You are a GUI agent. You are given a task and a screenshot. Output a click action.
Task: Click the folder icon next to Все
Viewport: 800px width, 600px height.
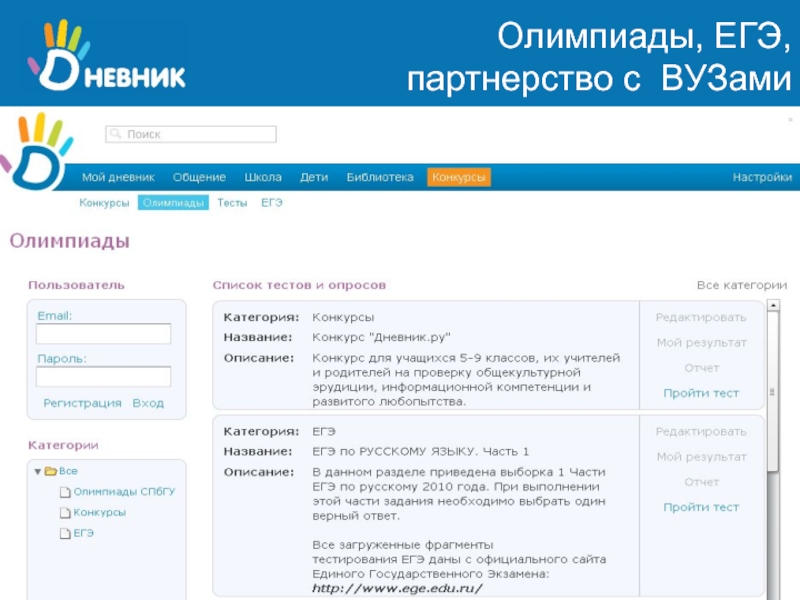(51, 471)
